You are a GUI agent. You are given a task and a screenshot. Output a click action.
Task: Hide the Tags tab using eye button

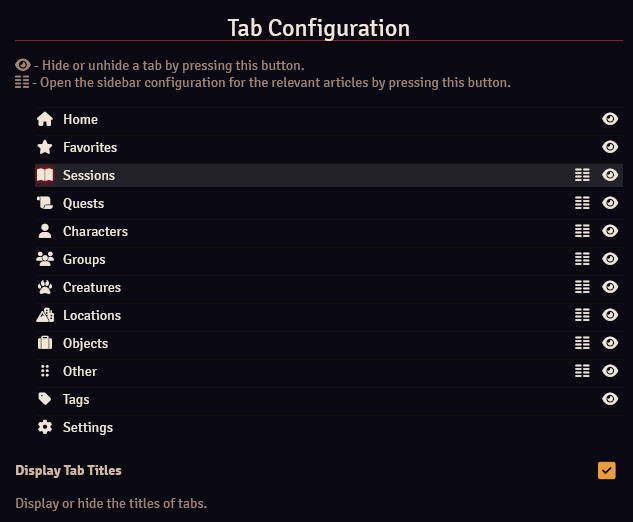(x=610, y=399)
